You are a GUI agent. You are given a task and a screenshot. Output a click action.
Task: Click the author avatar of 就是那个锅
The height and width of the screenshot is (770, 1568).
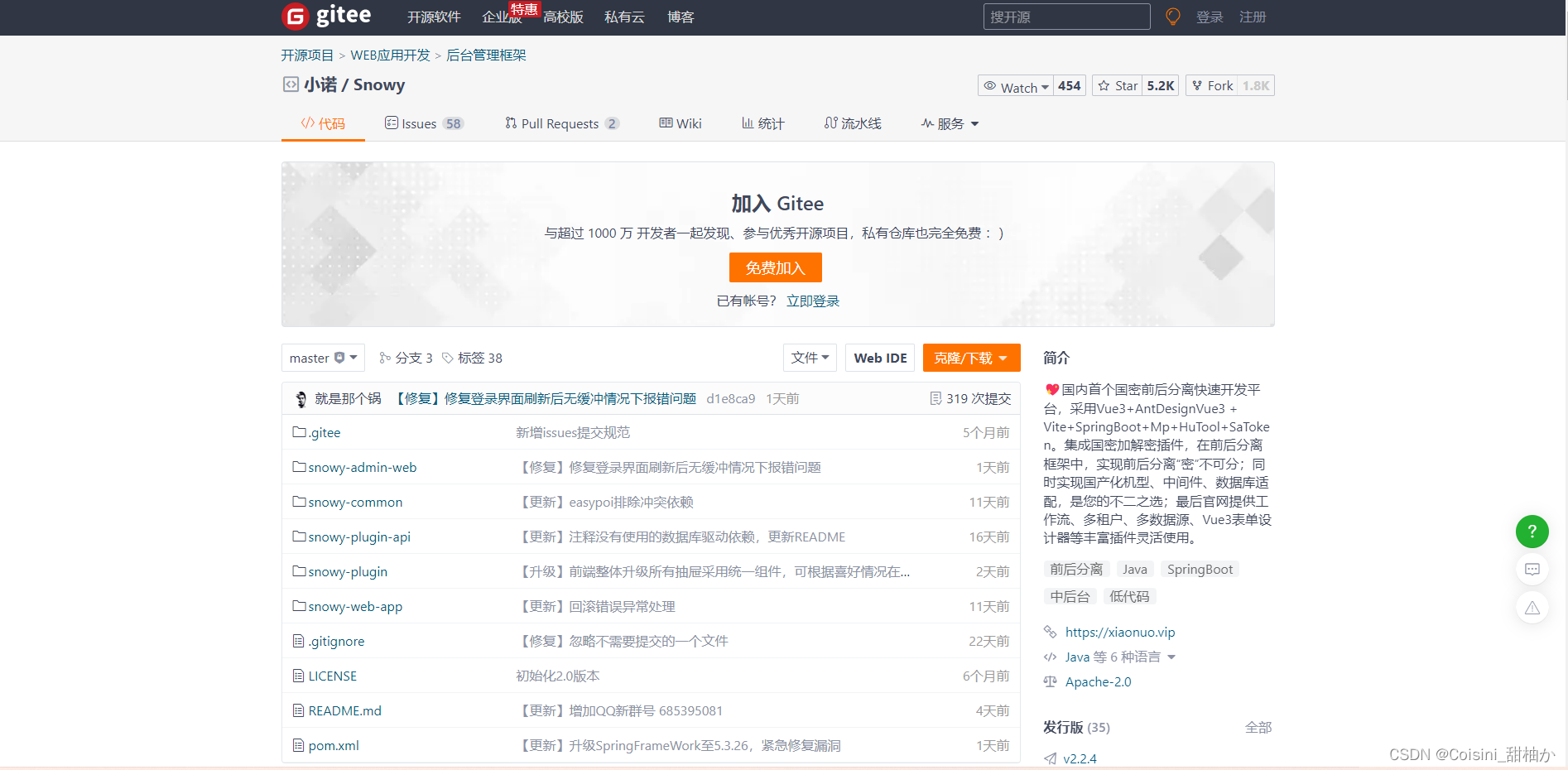pyautogui.click(x=301, y=399)
